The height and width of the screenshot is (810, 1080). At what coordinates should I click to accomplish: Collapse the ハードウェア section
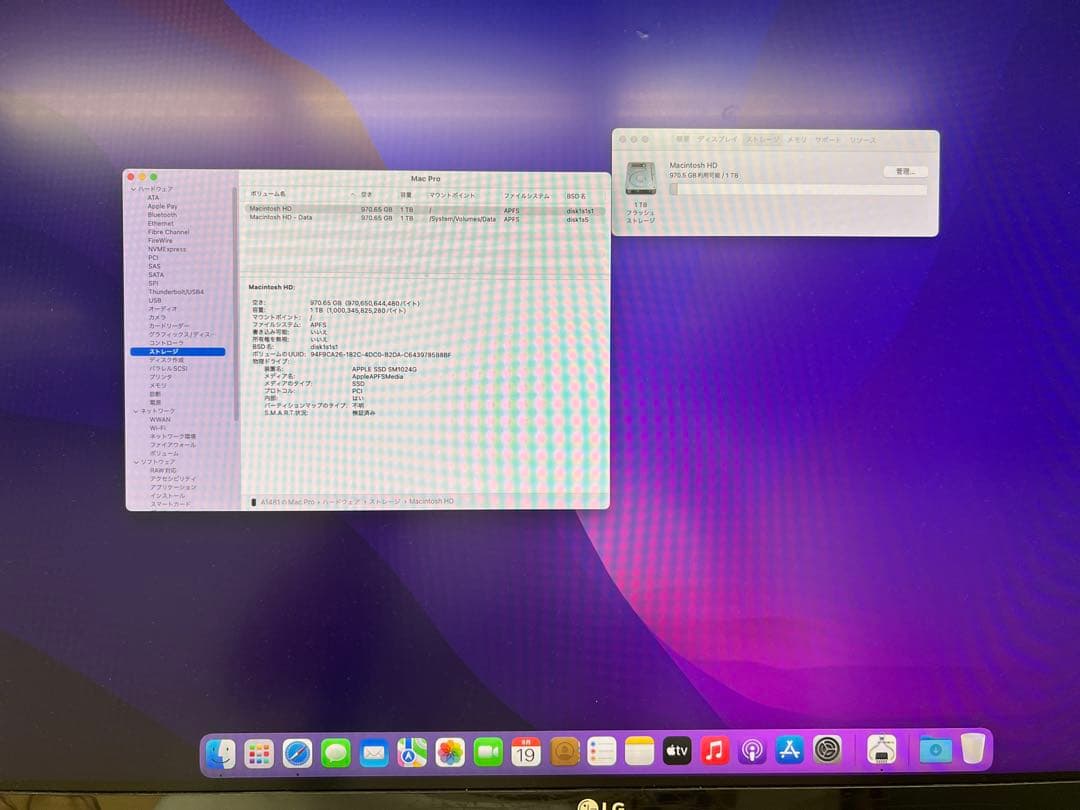coord(132,186)
